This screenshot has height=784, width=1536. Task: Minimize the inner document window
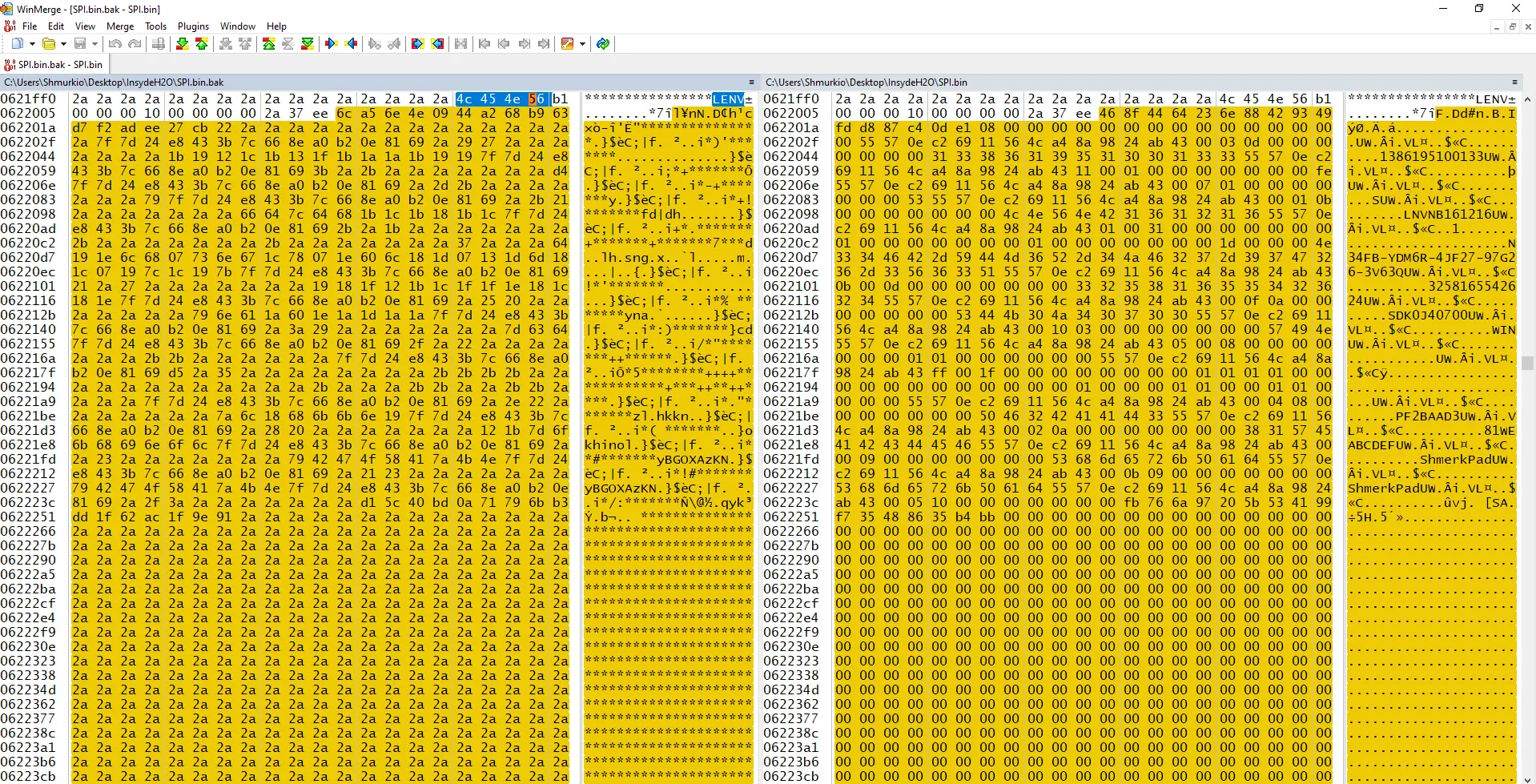(x=1496, y=26)
